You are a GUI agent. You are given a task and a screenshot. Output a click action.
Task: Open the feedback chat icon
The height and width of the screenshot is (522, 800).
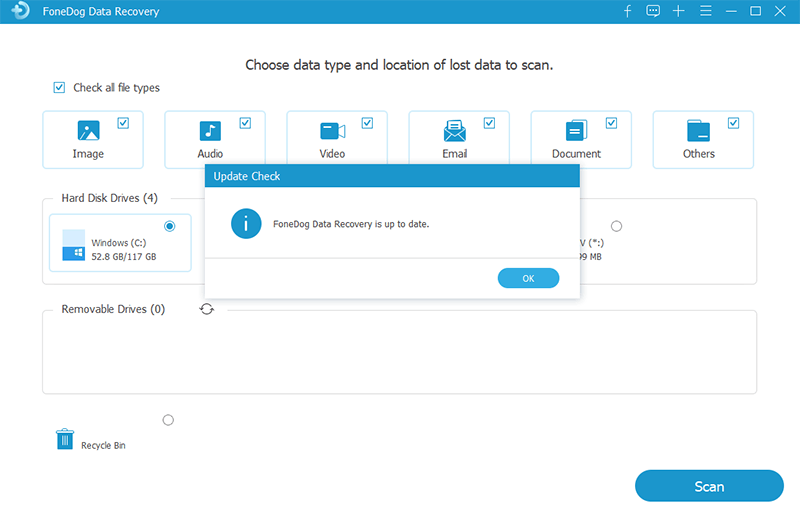[653, 11]
